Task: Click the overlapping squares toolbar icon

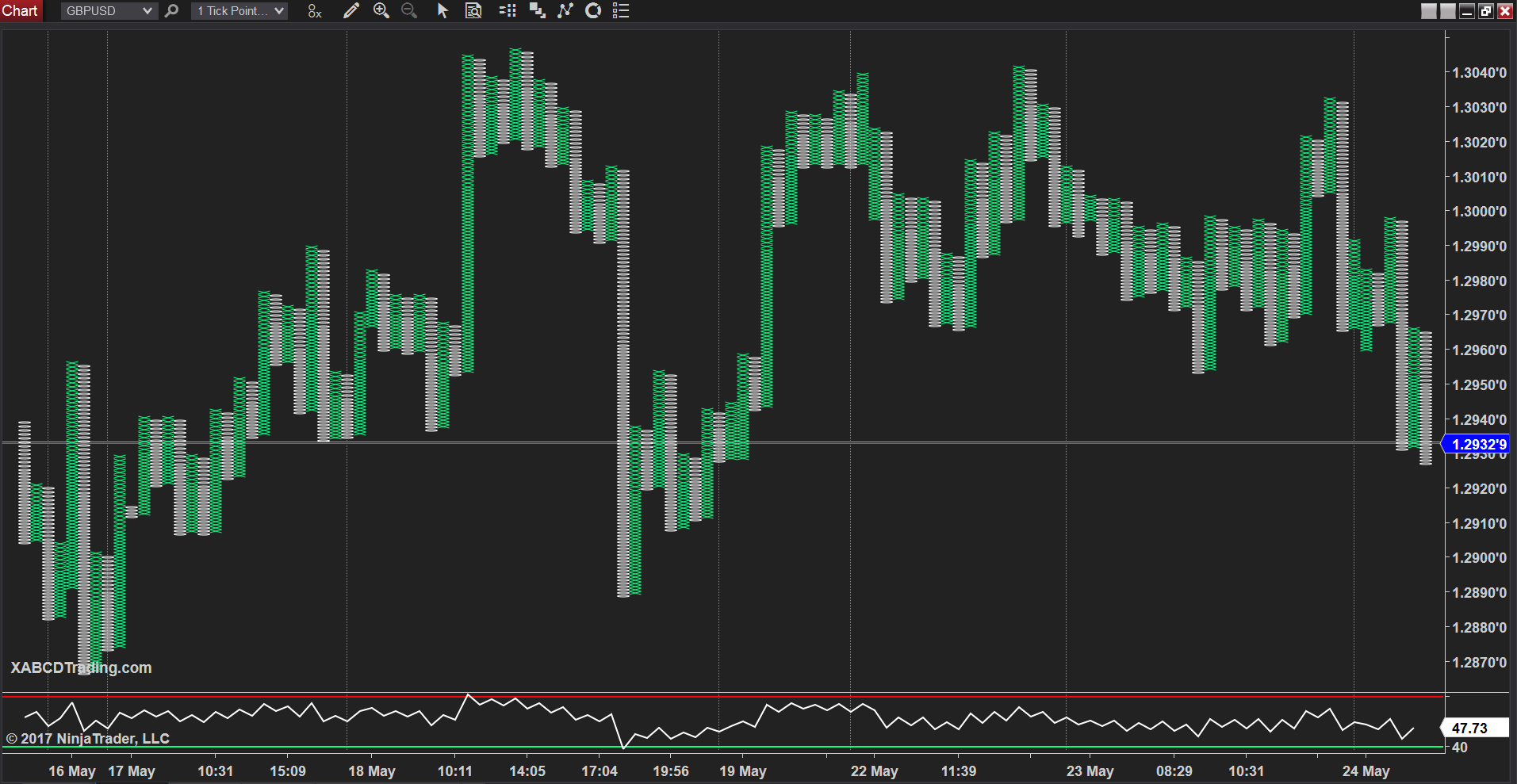Action: coord(537,11)
